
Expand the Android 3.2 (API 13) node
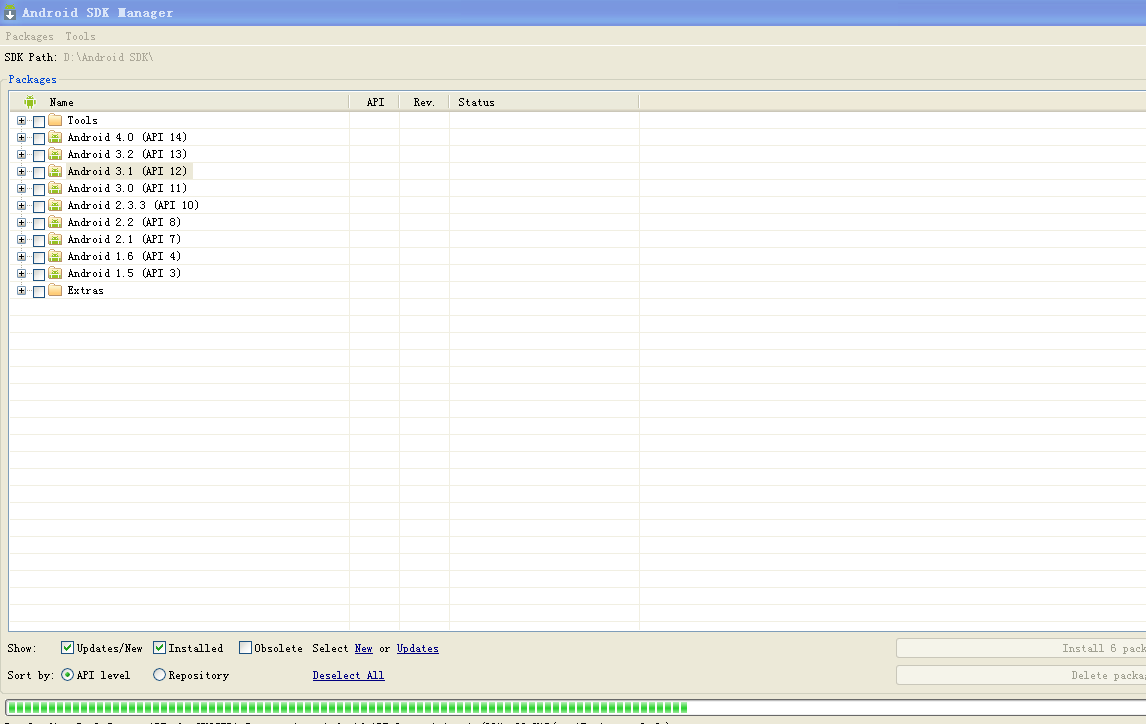(21, 154)
